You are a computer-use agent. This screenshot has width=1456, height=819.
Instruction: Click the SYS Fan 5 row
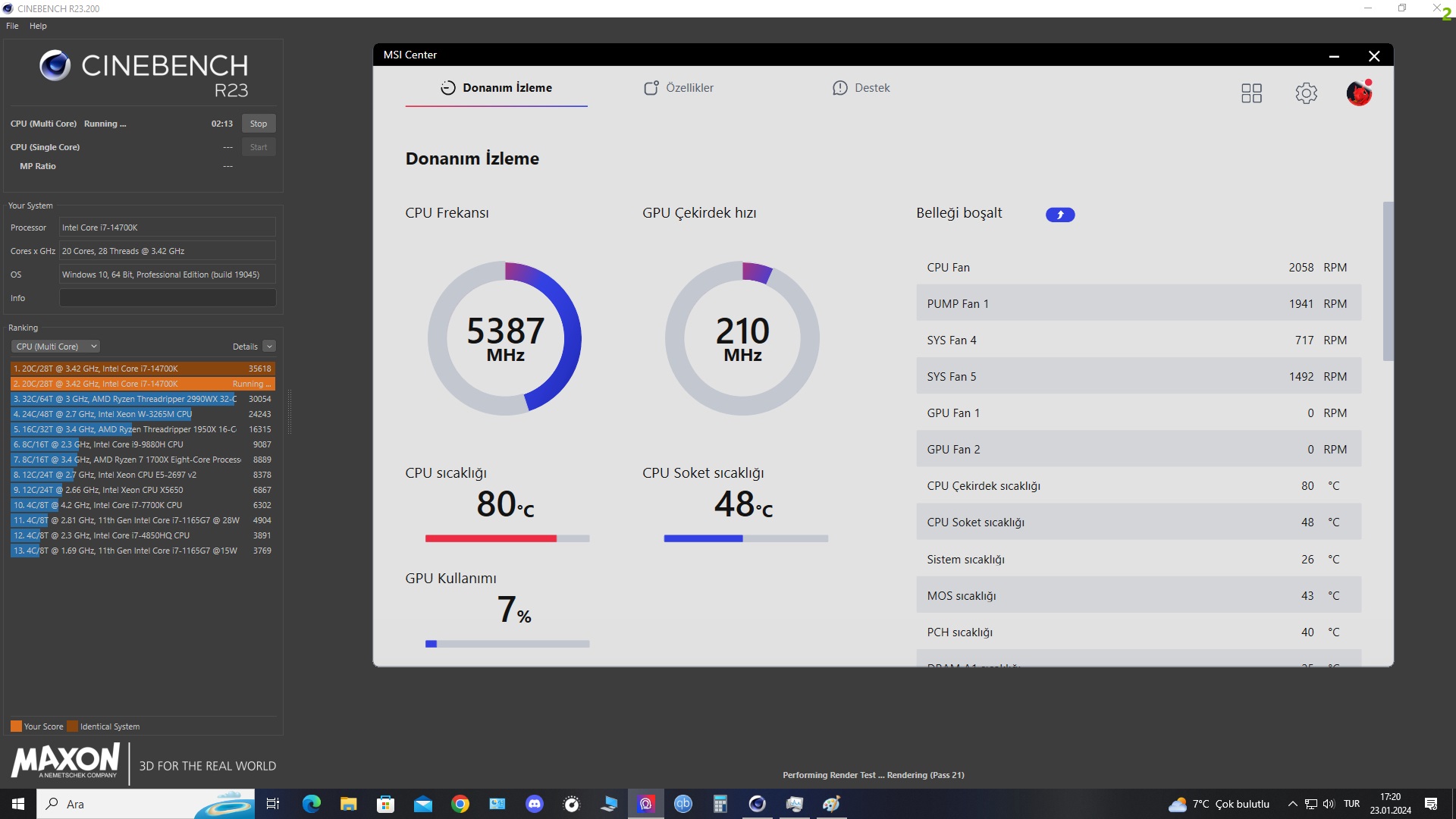[1138, 376]
